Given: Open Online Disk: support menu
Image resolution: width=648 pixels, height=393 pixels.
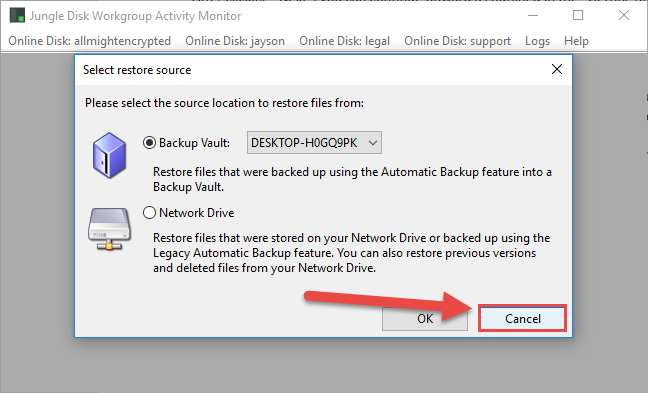Looking at the screenshot, I should coord(457,41).
